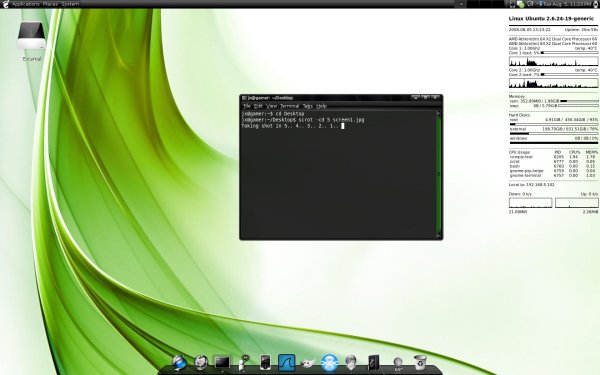Screen dimensions: 600x375
Task: Open the Trash from the dock
Action: coord(420,362)
